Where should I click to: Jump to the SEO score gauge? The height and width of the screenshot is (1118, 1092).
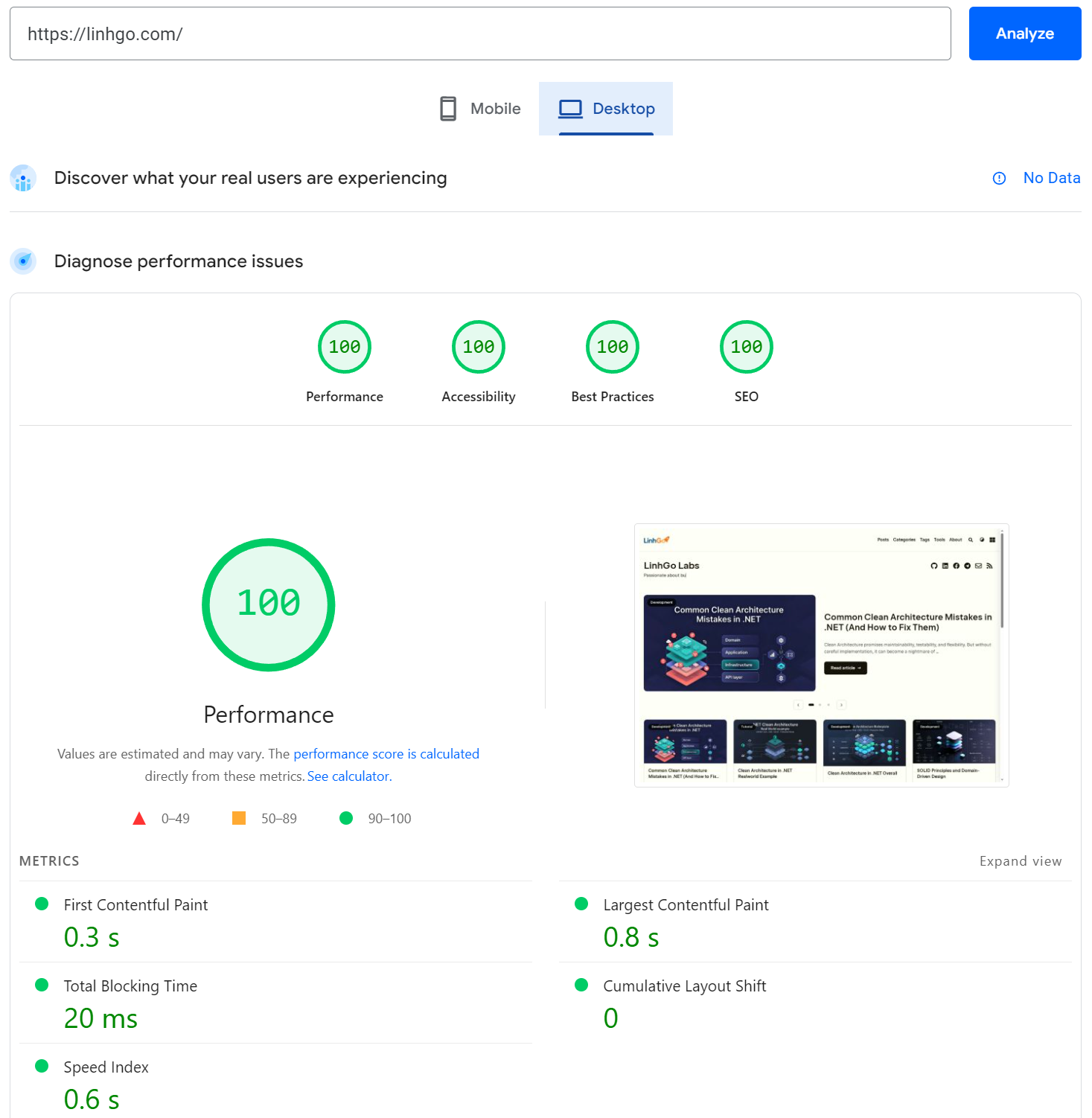pos(747,348)
